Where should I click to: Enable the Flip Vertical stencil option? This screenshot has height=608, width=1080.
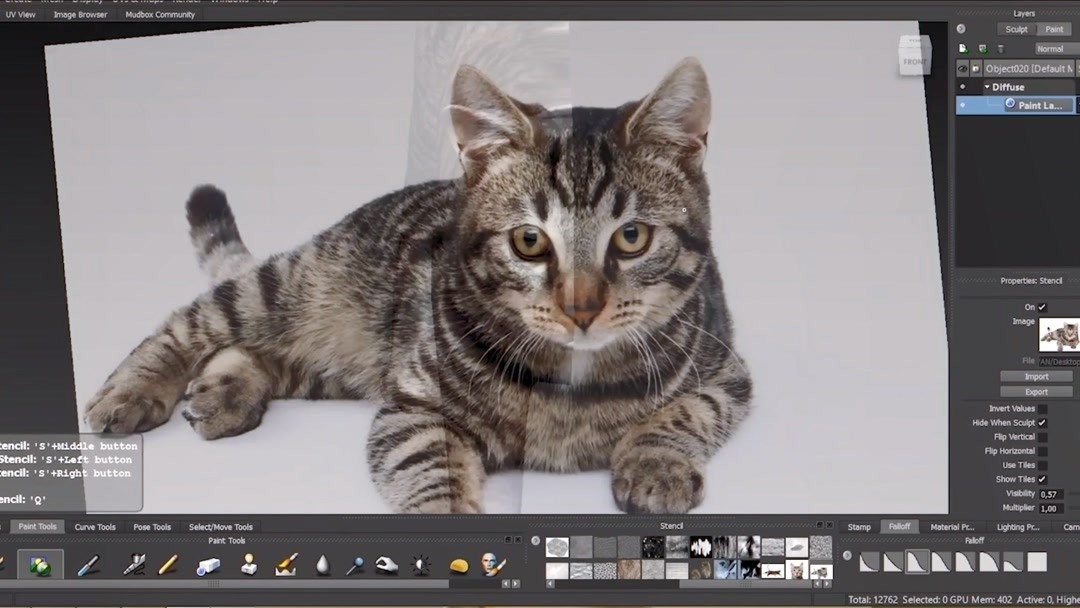[1043, 436]
